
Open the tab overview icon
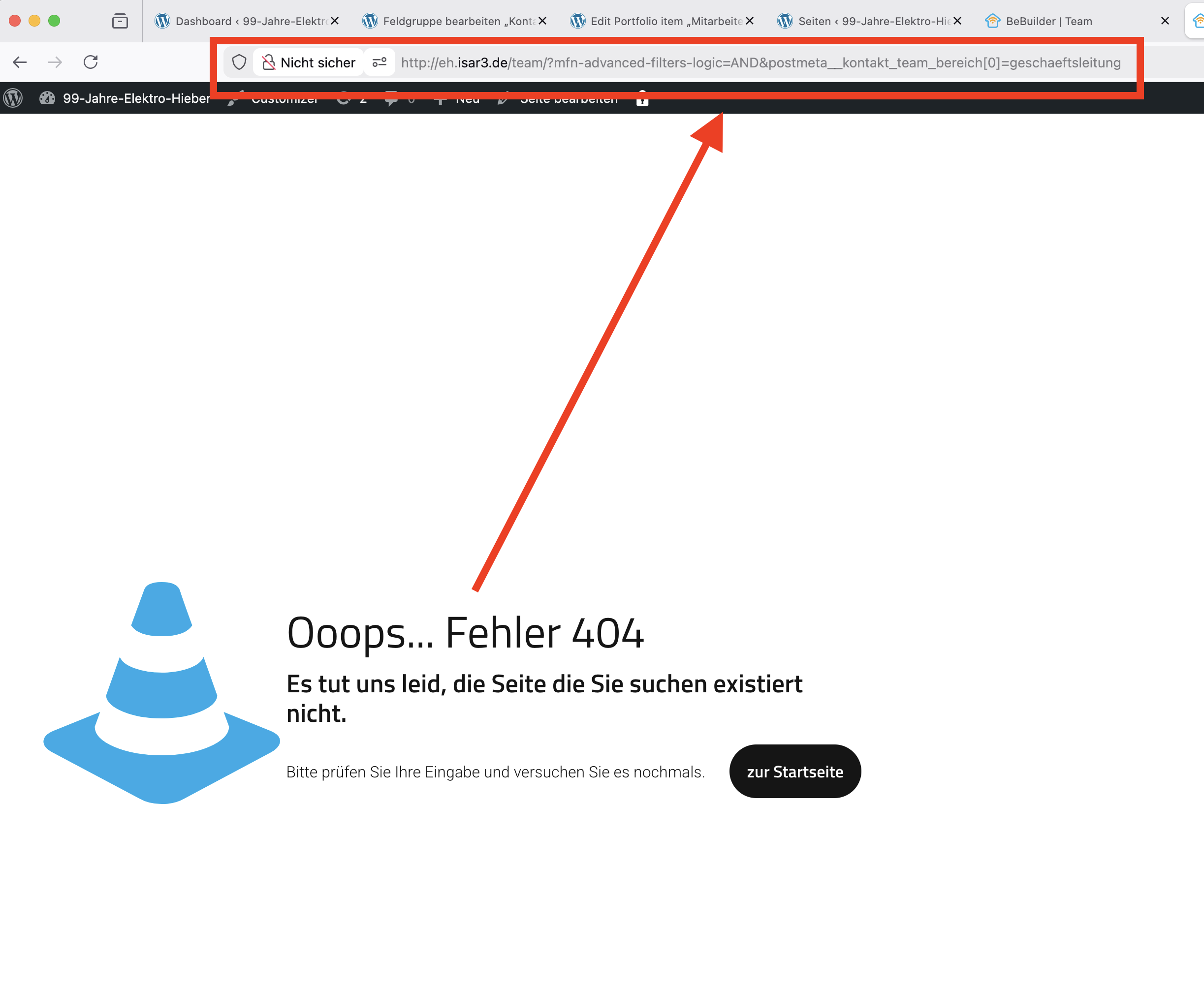coord(120,21)
